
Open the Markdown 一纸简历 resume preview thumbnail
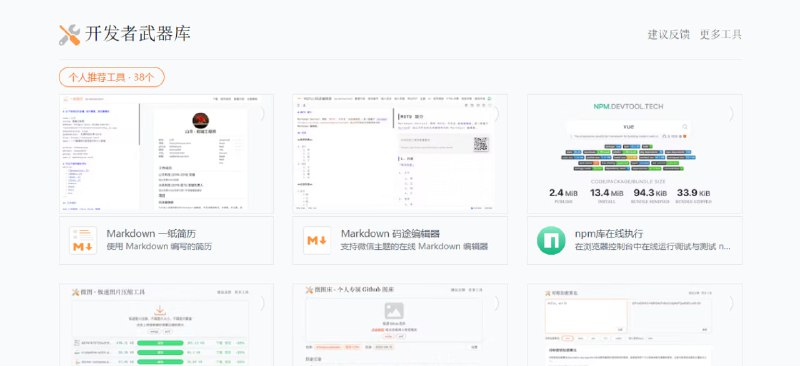[166, 154]
